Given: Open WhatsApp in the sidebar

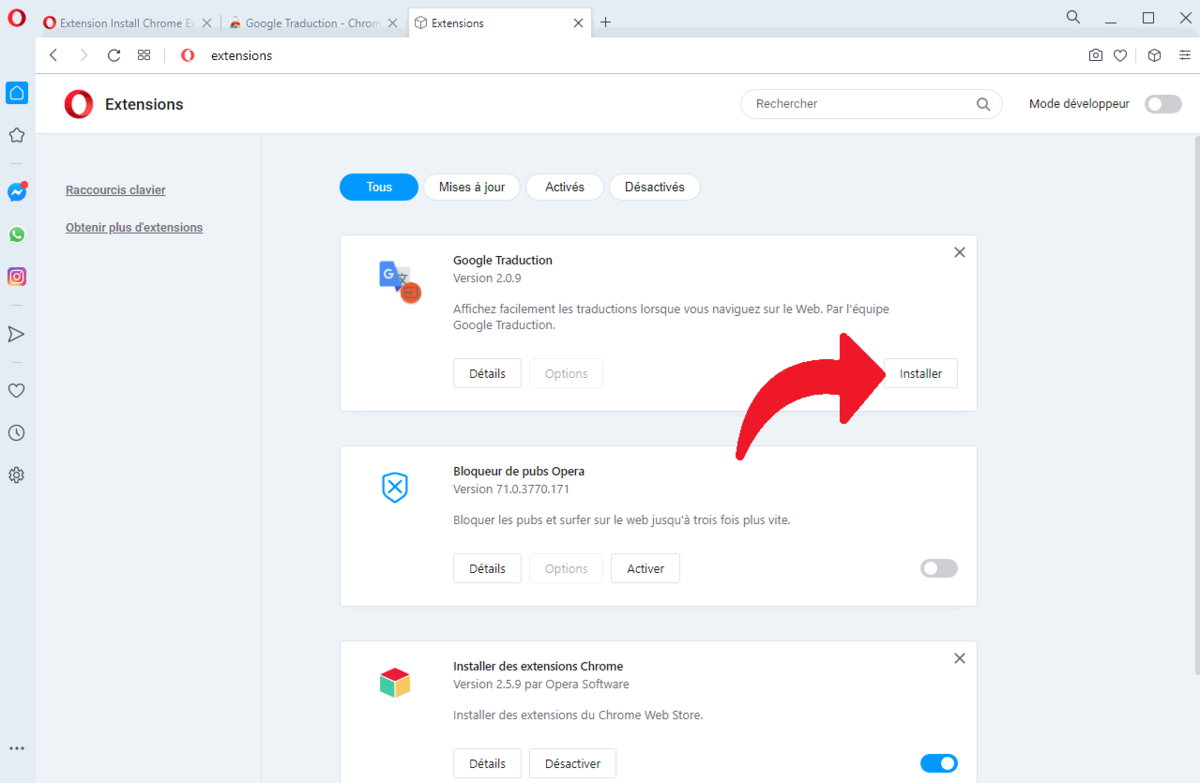Looking at the screenshot, I should [17, 235].
